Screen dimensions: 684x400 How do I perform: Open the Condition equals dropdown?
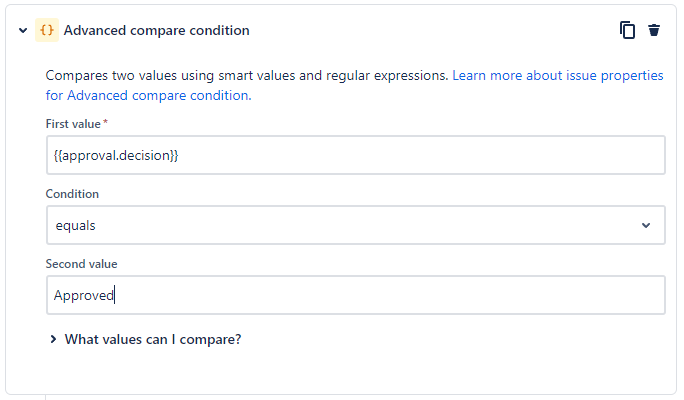click(356, 225)
